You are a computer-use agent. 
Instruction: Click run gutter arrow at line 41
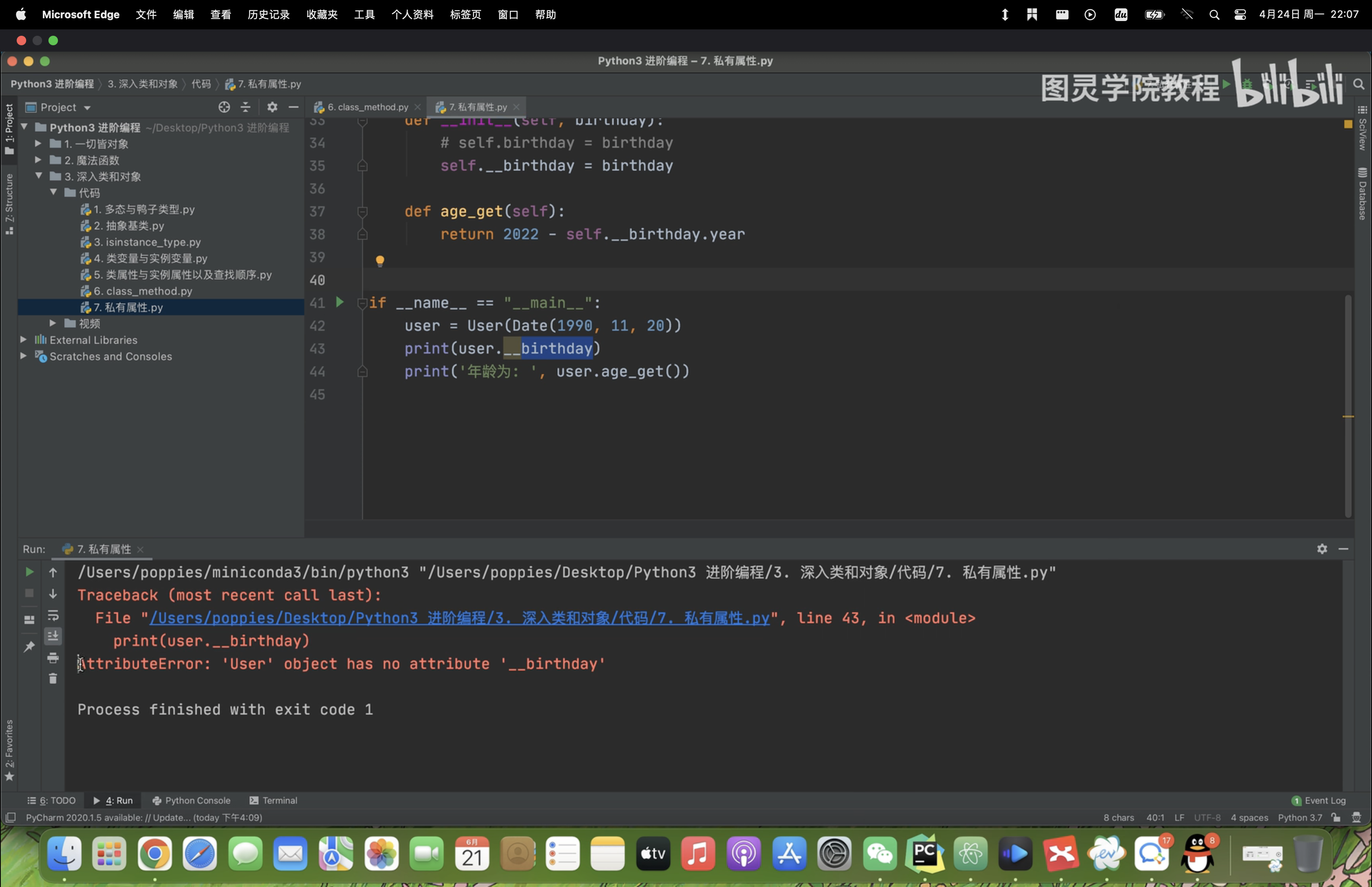(340, 302)
